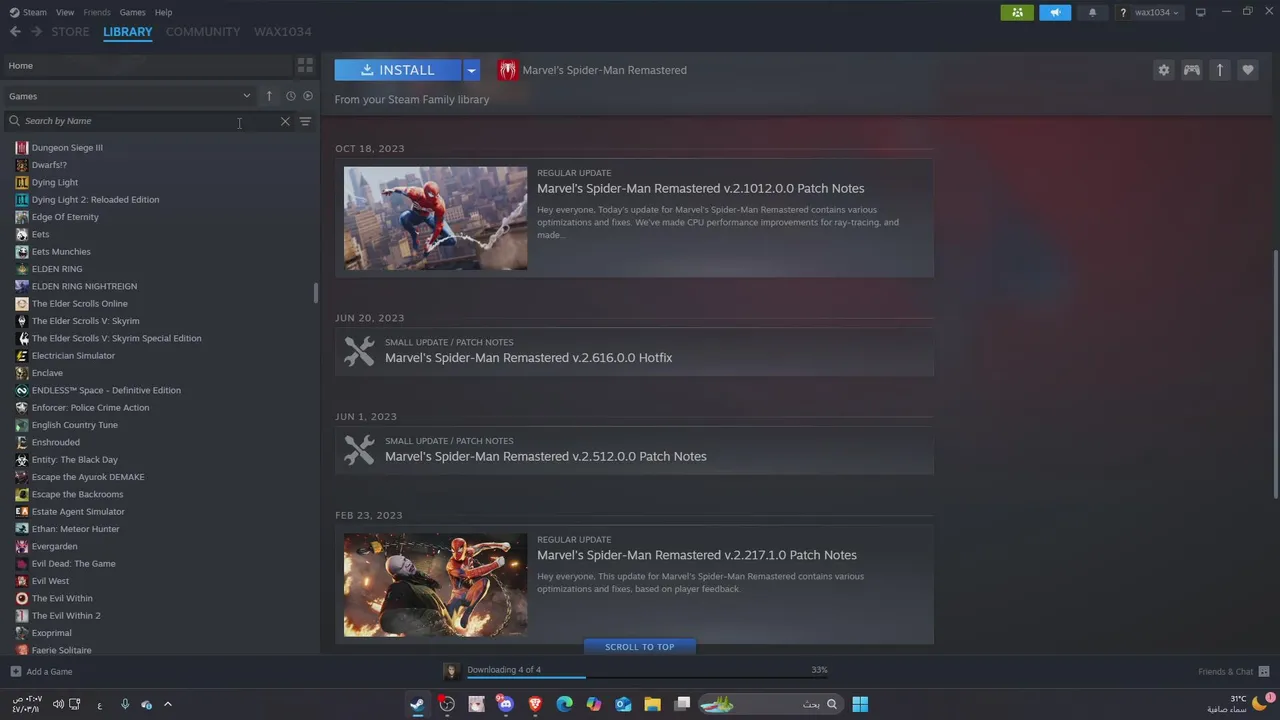The width and height of the screenshot is (1280, 720).
Task: Open game settings gear for Spider-Man
Action: [1163, 70]
